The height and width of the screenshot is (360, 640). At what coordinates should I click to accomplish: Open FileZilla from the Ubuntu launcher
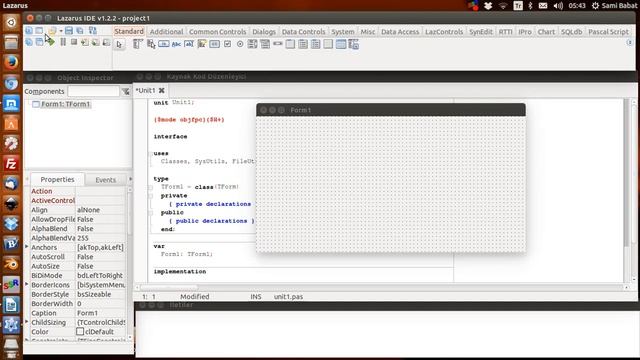11,164
